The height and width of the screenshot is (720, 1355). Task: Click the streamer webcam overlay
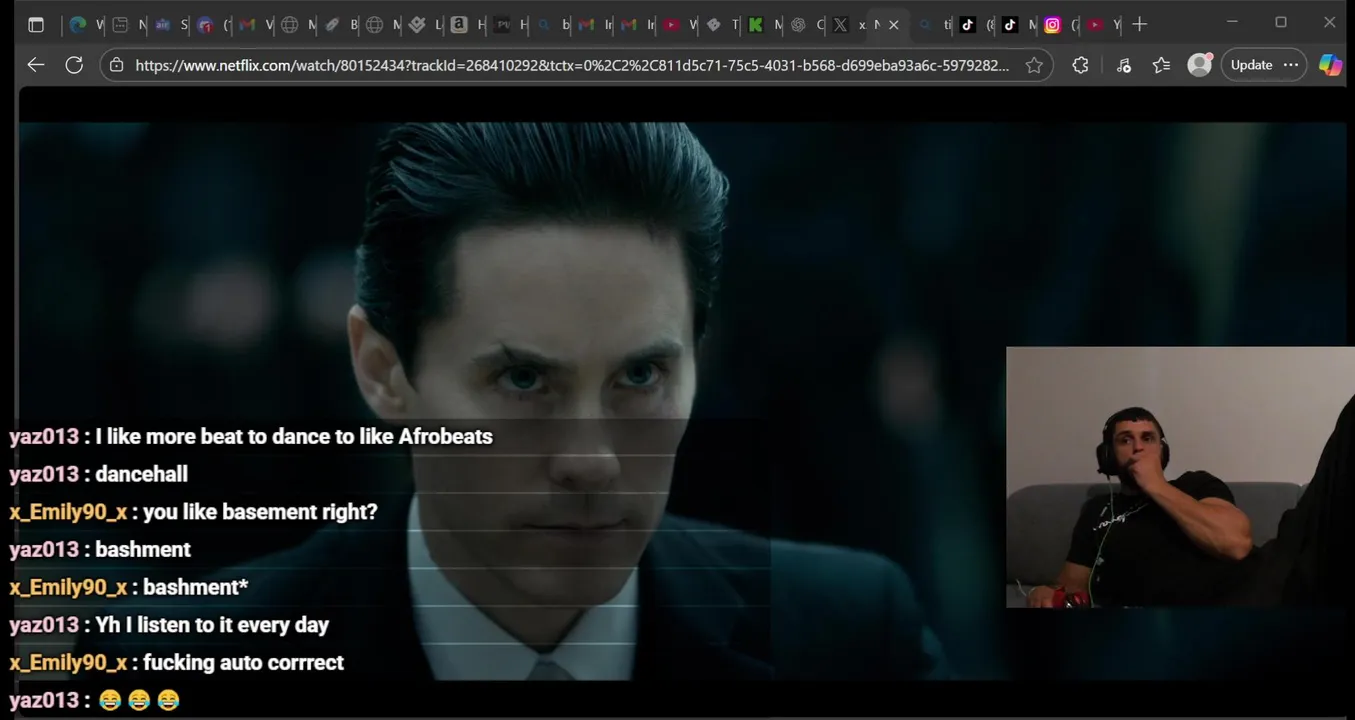click(x=1180, y=477)
